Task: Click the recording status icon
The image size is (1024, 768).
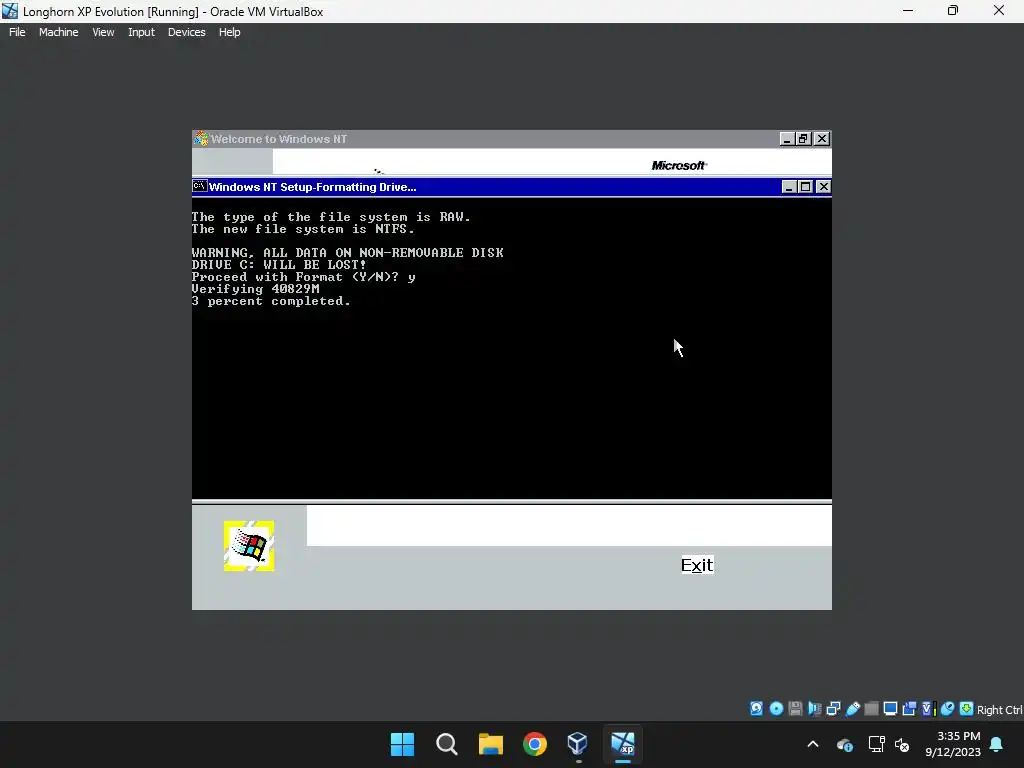Action: click(909, 709)
